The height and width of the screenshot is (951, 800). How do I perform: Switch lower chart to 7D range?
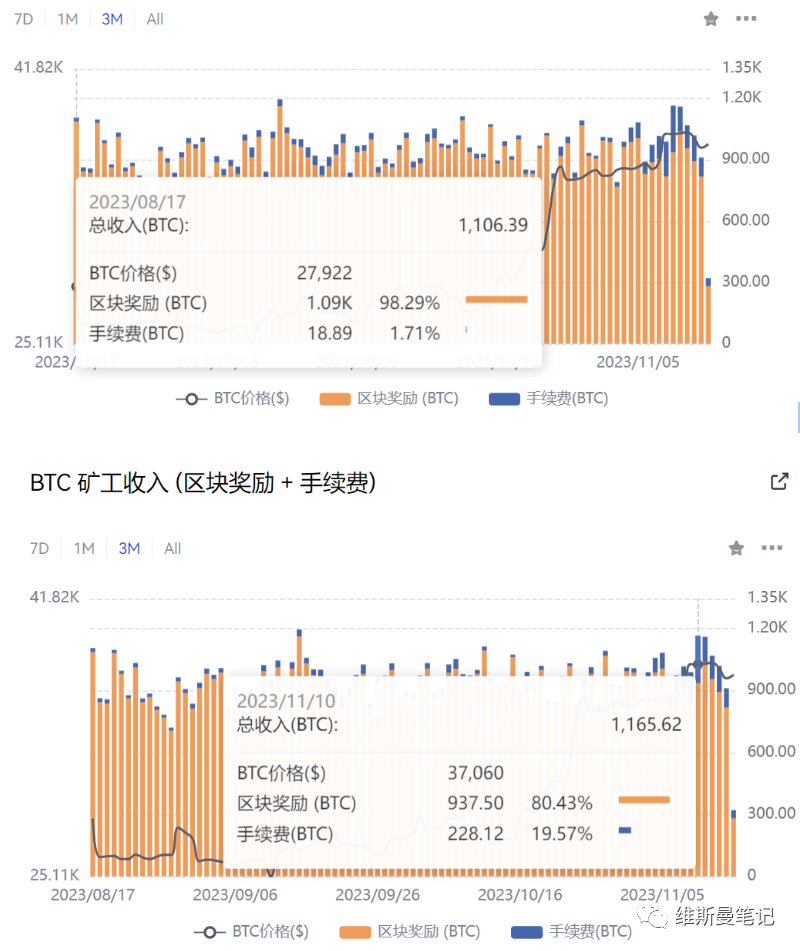[39, 548]
